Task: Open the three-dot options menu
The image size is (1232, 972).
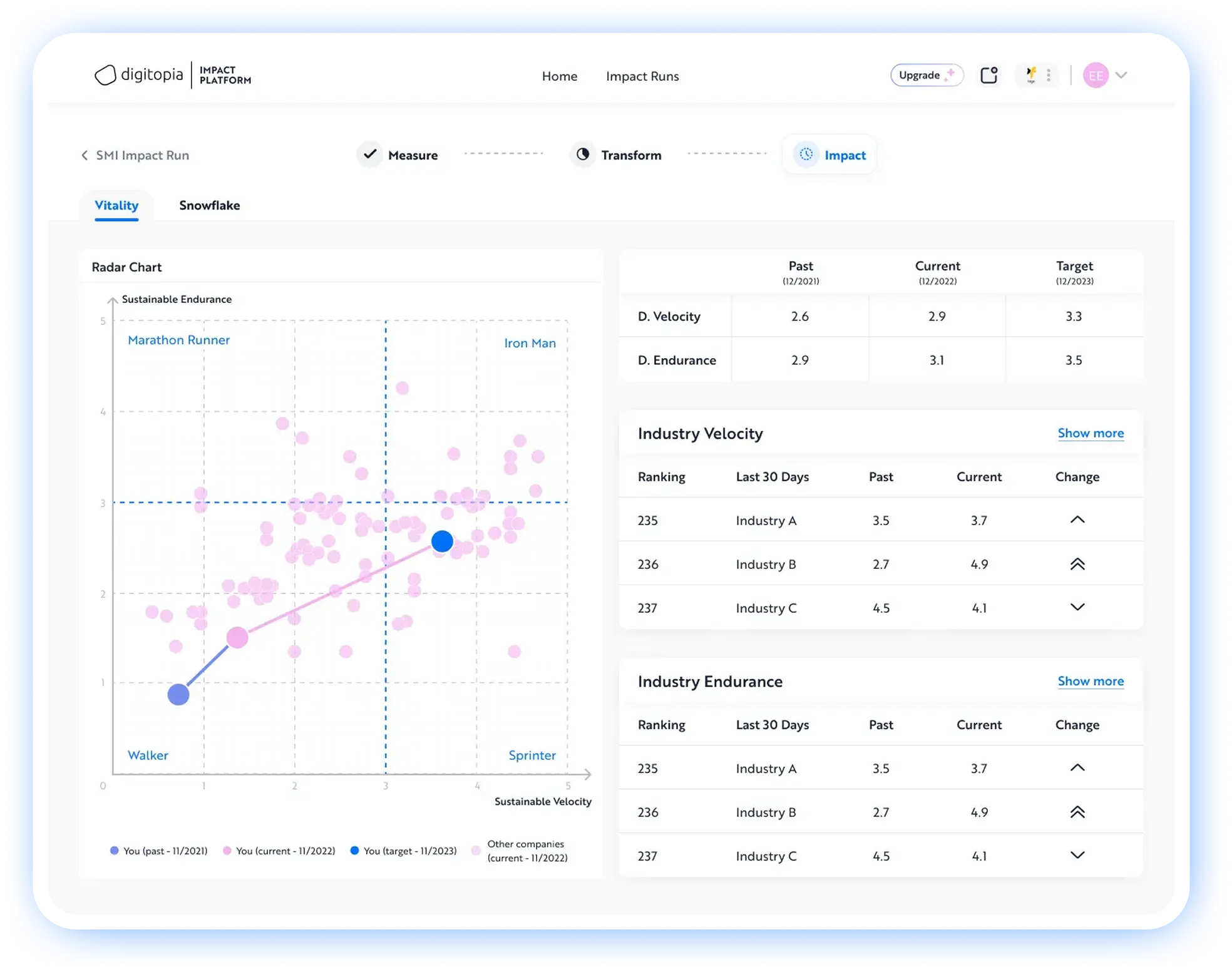Action: [x=1049, y=75]
